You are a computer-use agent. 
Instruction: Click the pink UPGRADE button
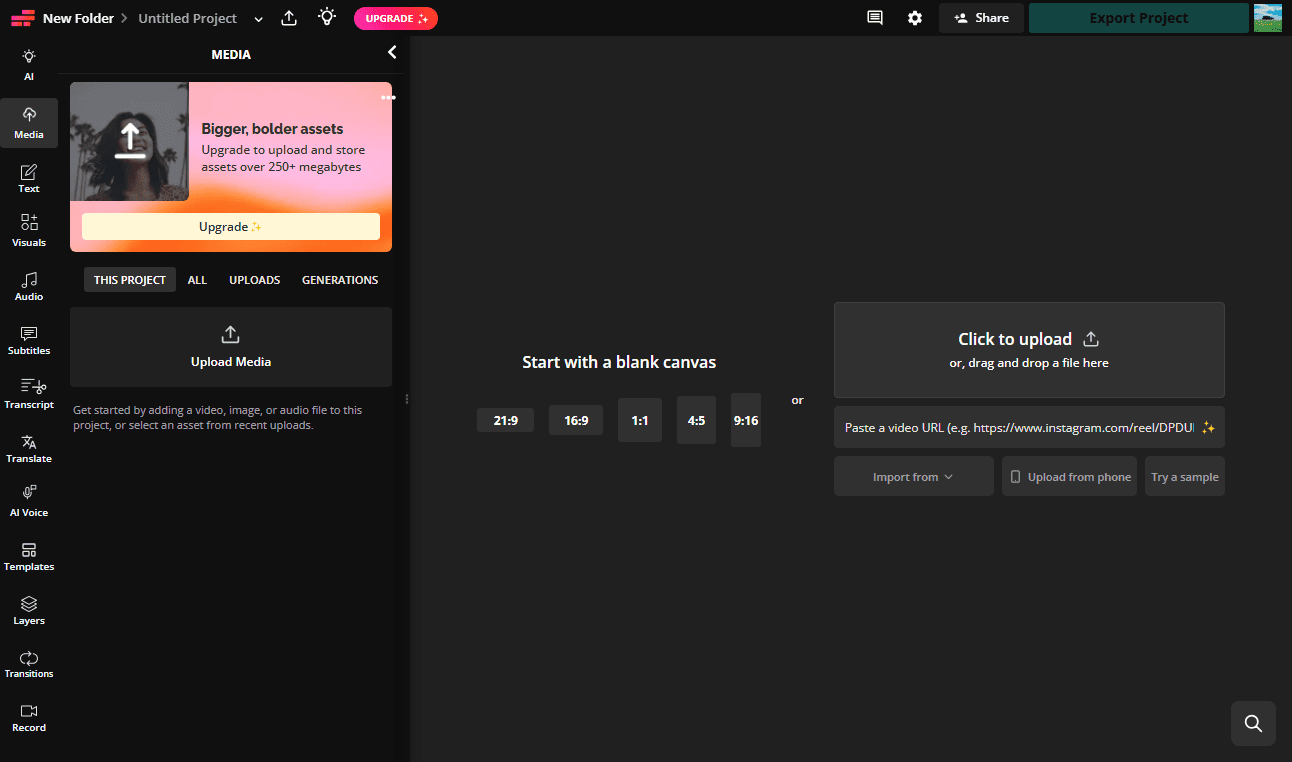[396, 18]
